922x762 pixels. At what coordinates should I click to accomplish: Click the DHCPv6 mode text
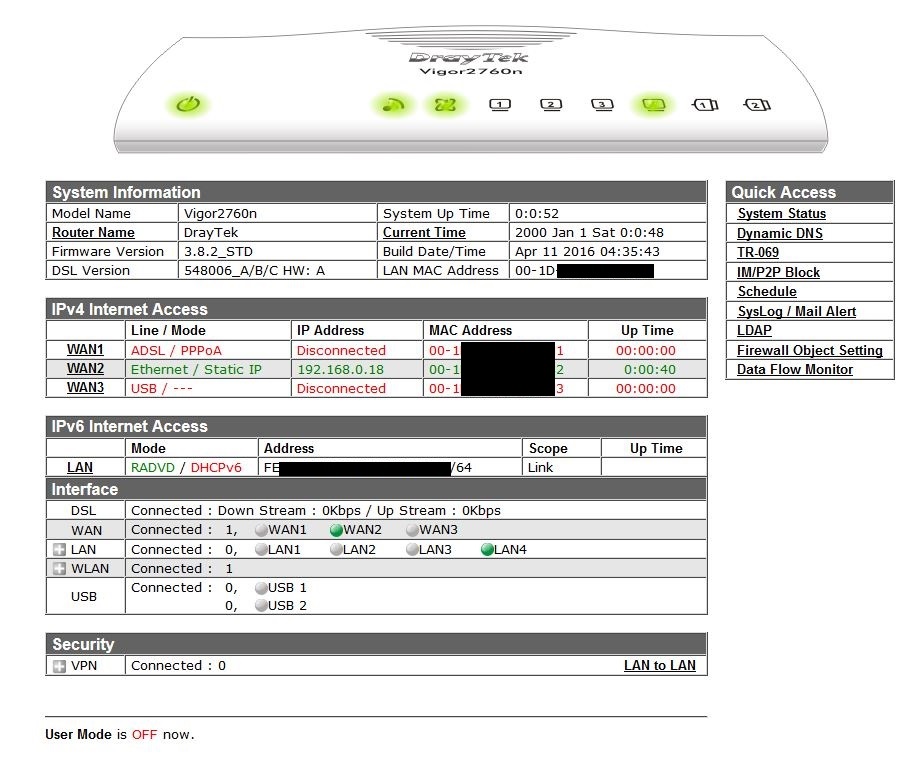[x=216, y=467]
